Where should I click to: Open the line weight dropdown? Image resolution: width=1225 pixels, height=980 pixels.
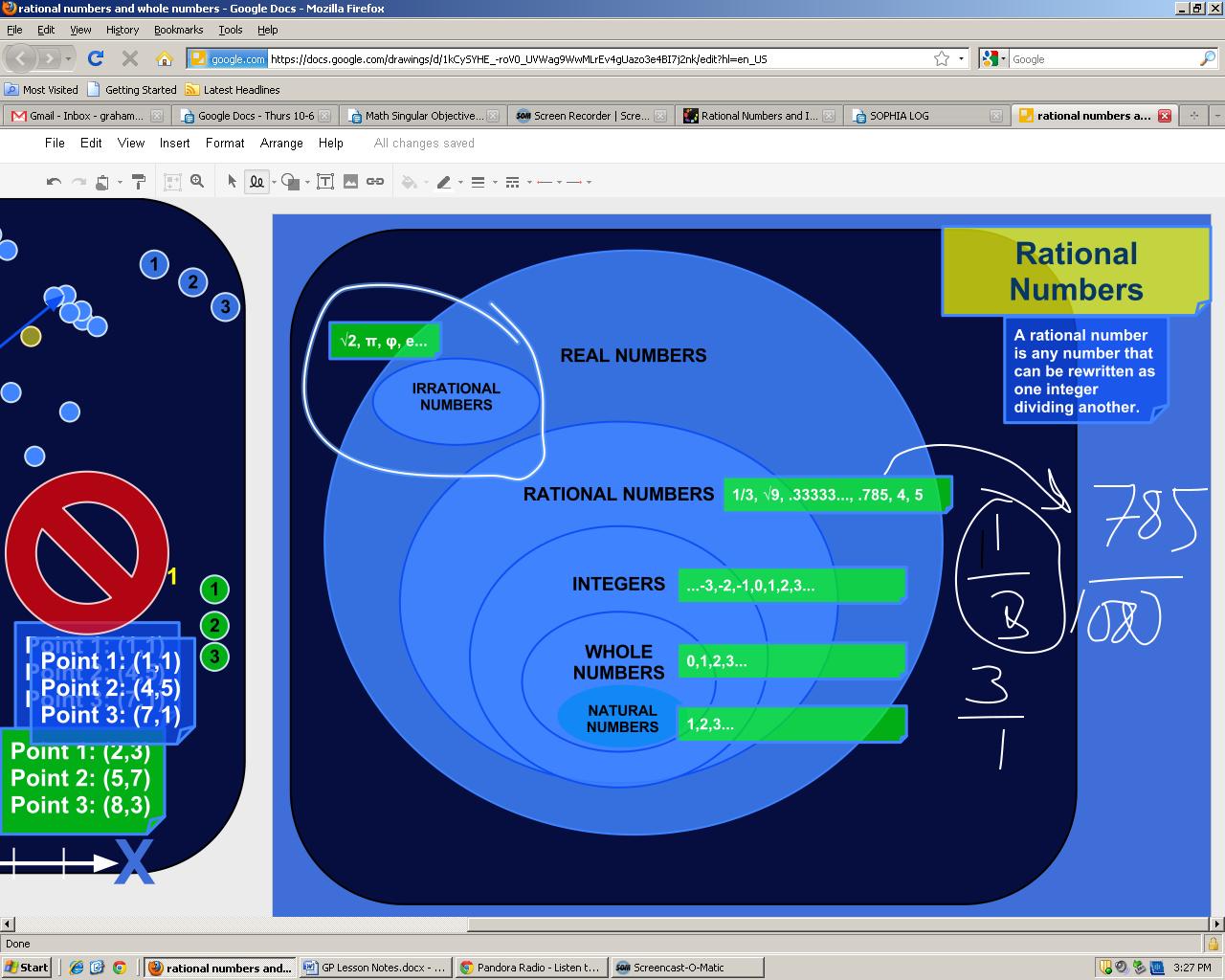pyautogui.click(x=495, y=183)
